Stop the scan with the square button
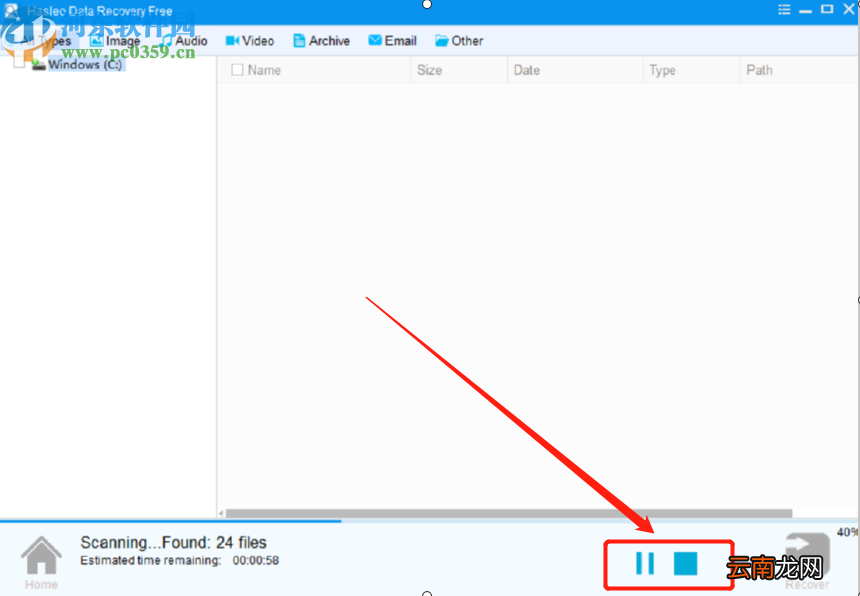Screen dimensions: 860x596 coord(686,563)
